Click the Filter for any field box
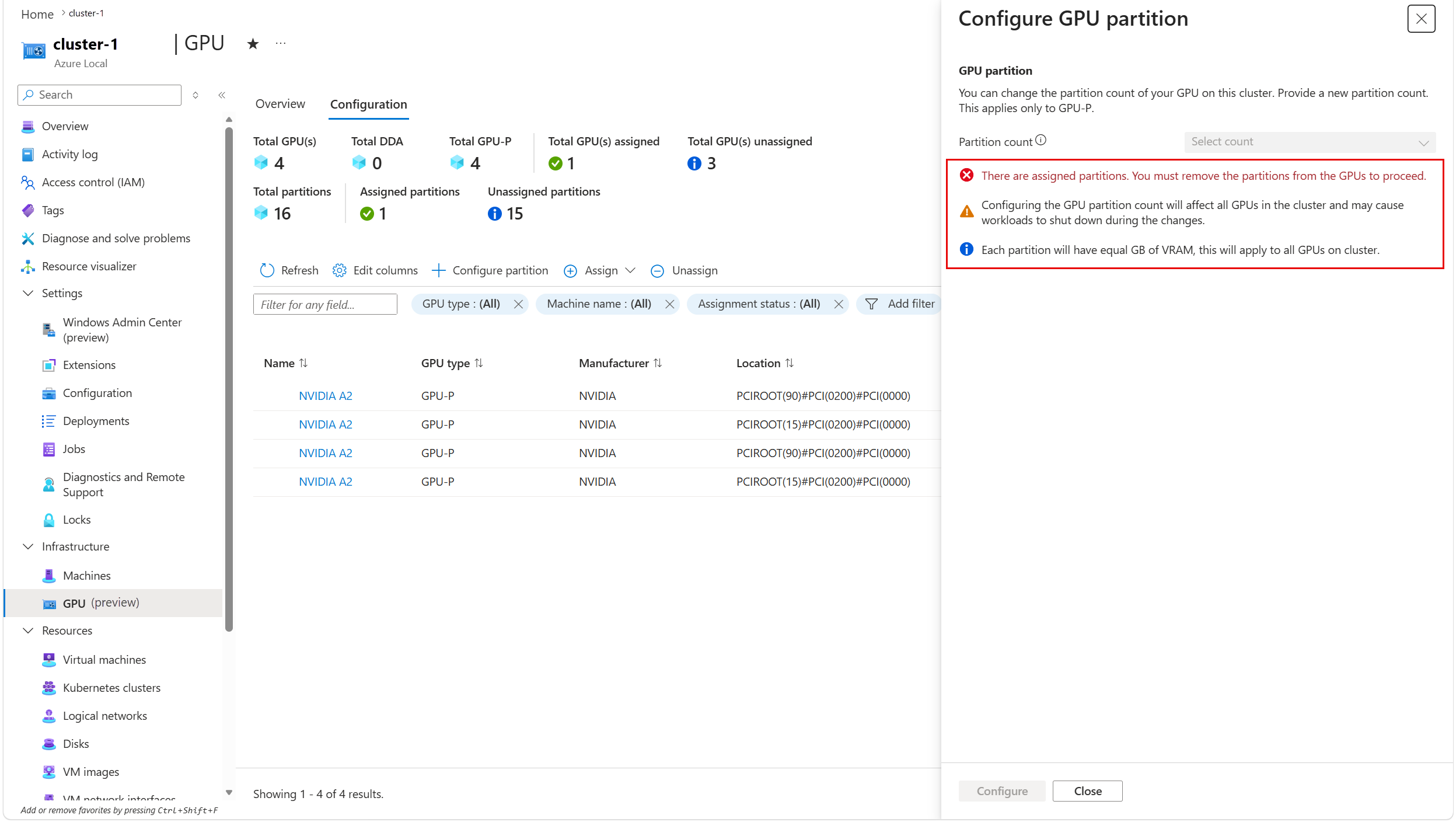This screenshot has height=822, width=1456. pos(325,304)
